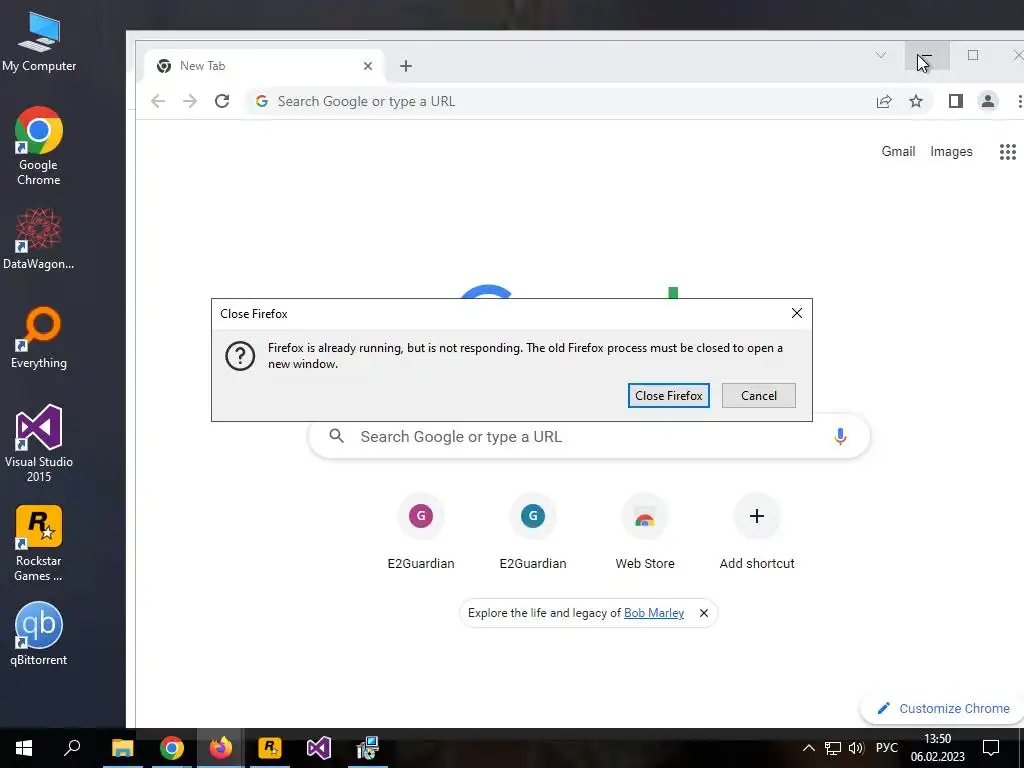Toggle Chrome side panel
Screen dimensions: 1024x768
tap(955, 101)
